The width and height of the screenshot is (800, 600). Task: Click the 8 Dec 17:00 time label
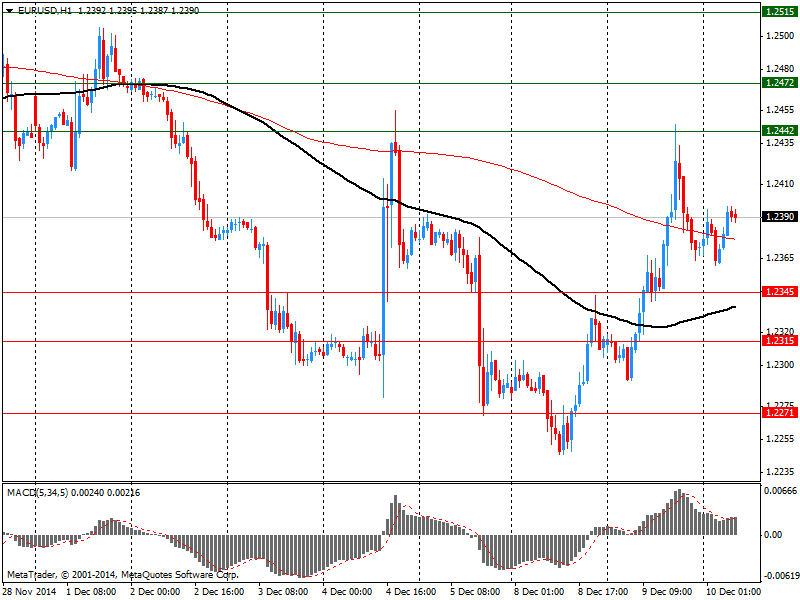[x=603, y=592]
